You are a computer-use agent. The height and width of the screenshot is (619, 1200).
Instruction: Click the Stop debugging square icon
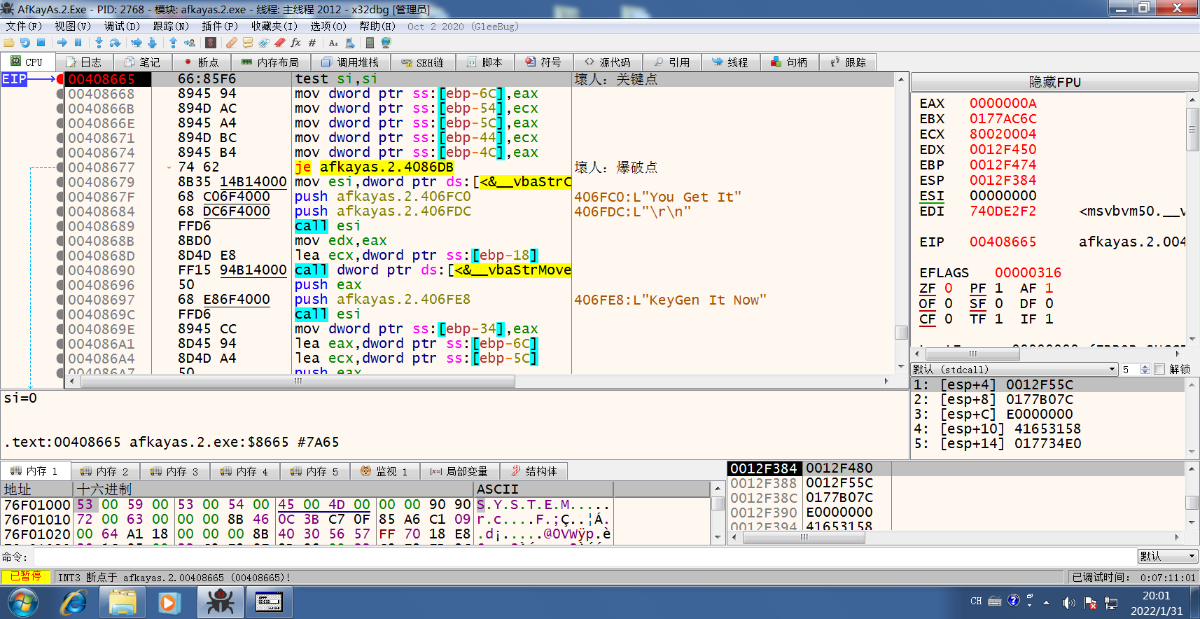(x=41, y=43)
